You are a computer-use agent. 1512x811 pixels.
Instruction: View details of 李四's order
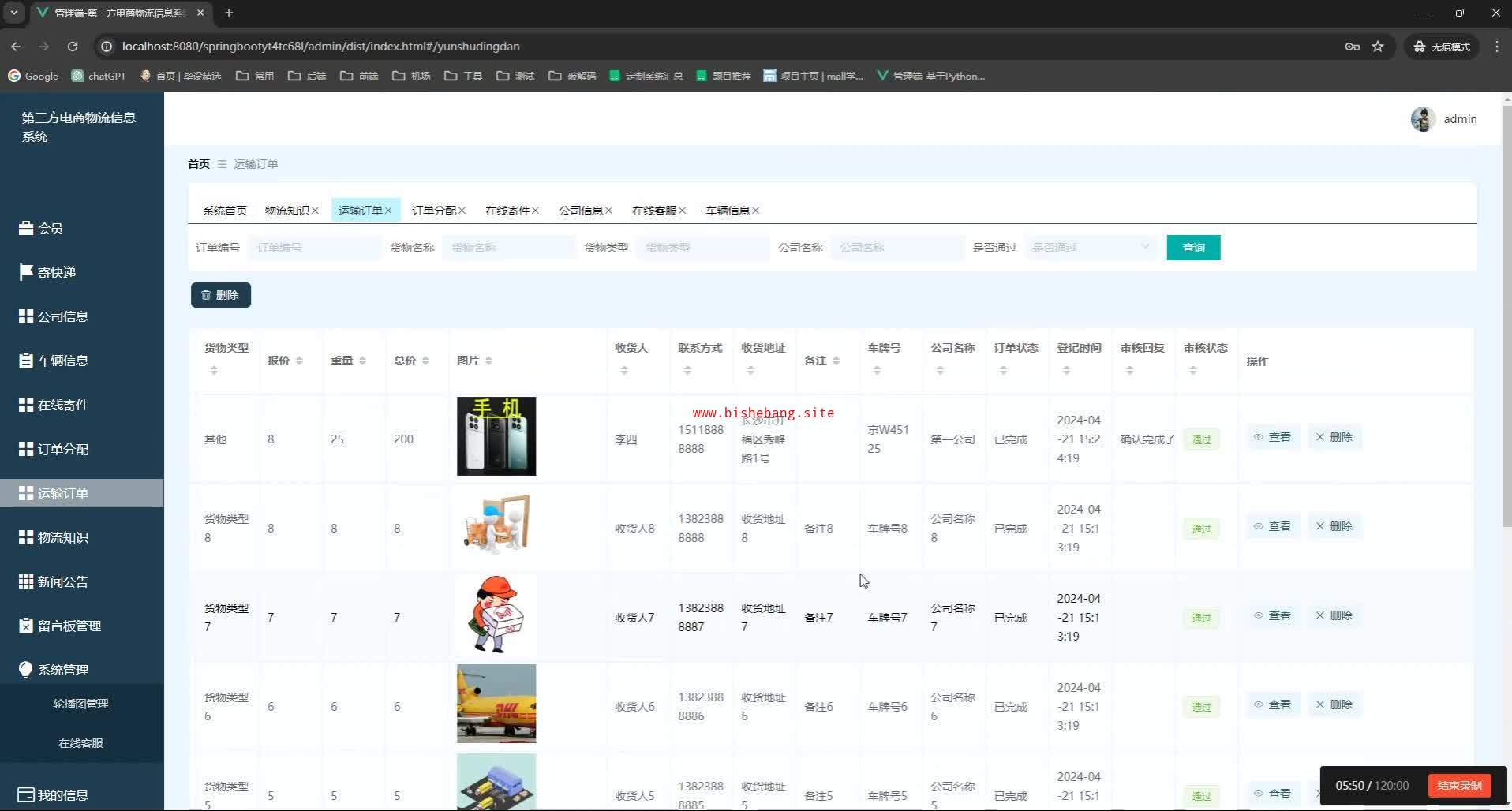[x=1272, y=437]
